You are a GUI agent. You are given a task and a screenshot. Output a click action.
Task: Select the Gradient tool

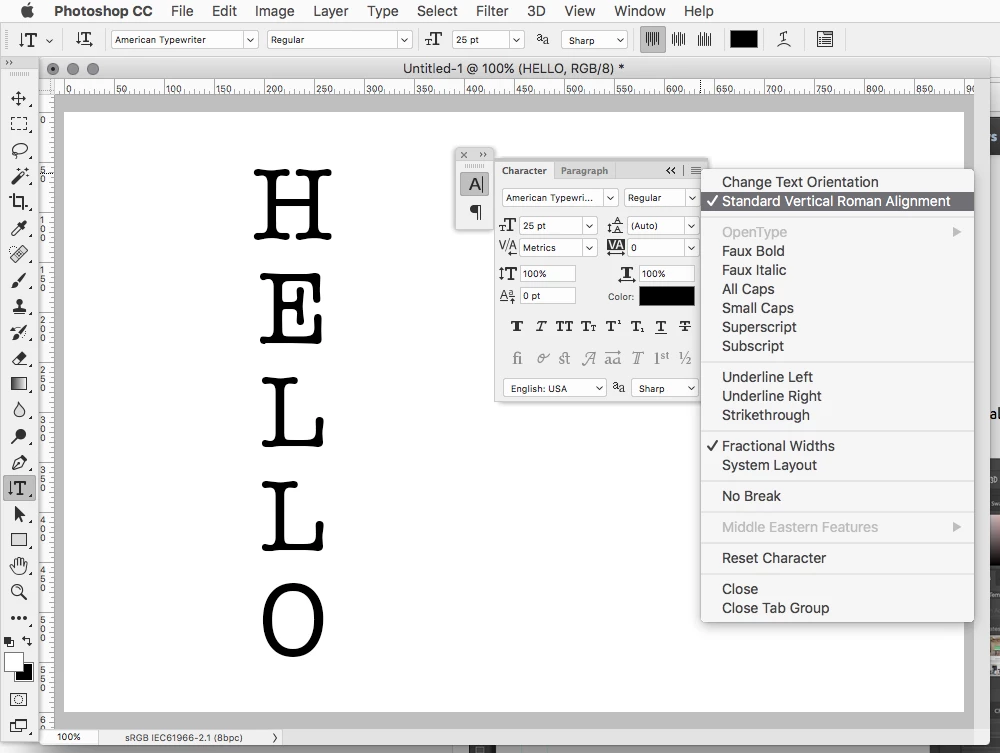coord(18,384)
